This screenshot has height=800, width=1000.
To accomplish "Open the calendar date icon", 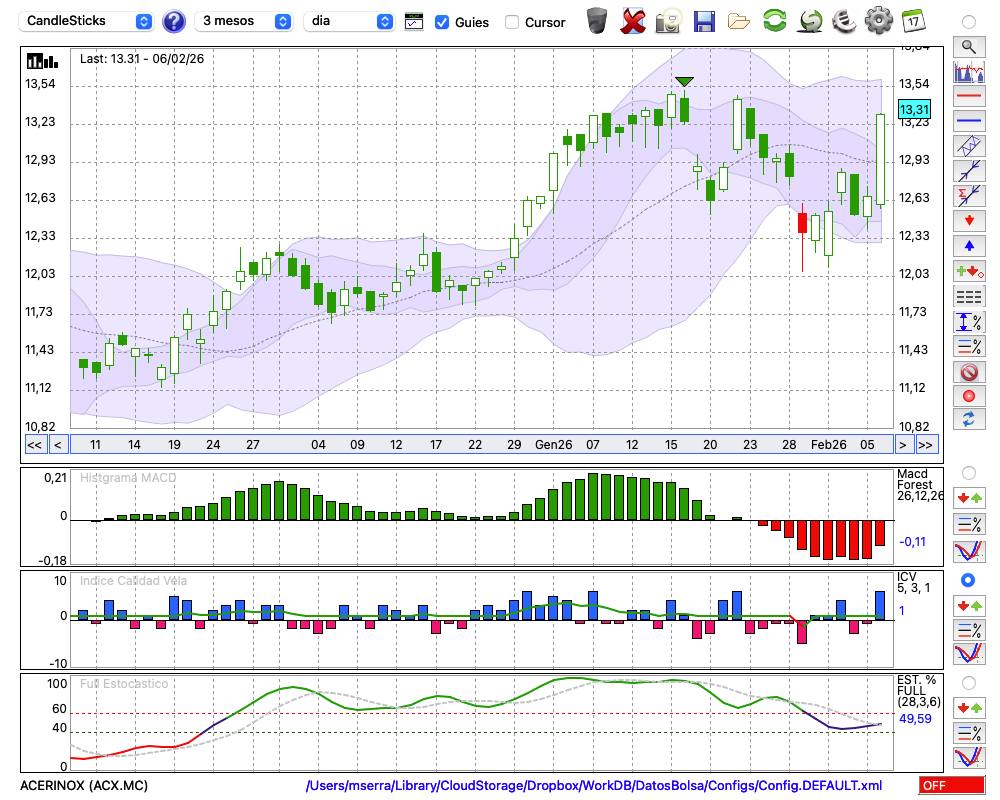I will click(912, 21).
